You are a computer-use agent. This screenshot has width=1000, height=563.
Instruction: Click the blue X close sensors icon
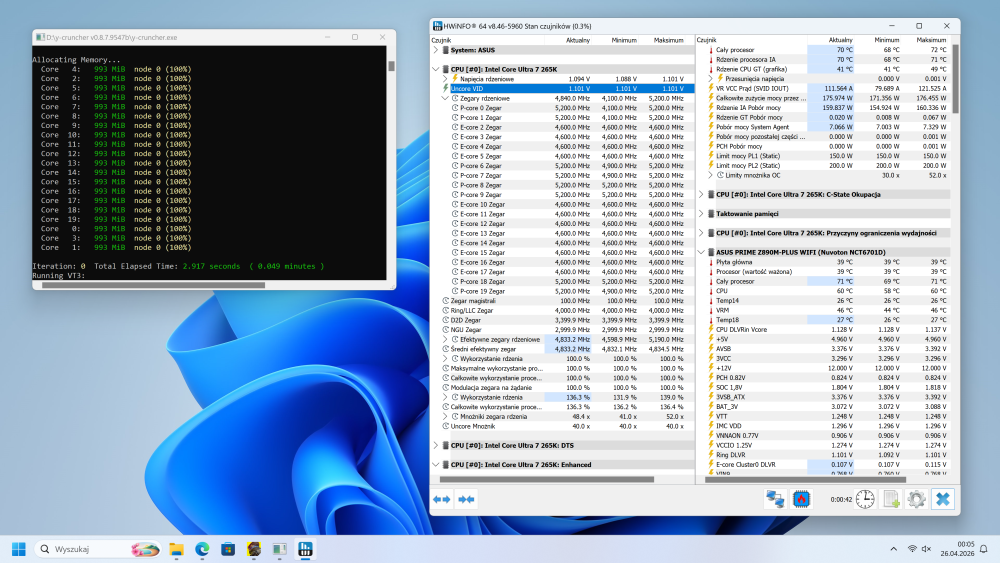[x=943, y=499]
